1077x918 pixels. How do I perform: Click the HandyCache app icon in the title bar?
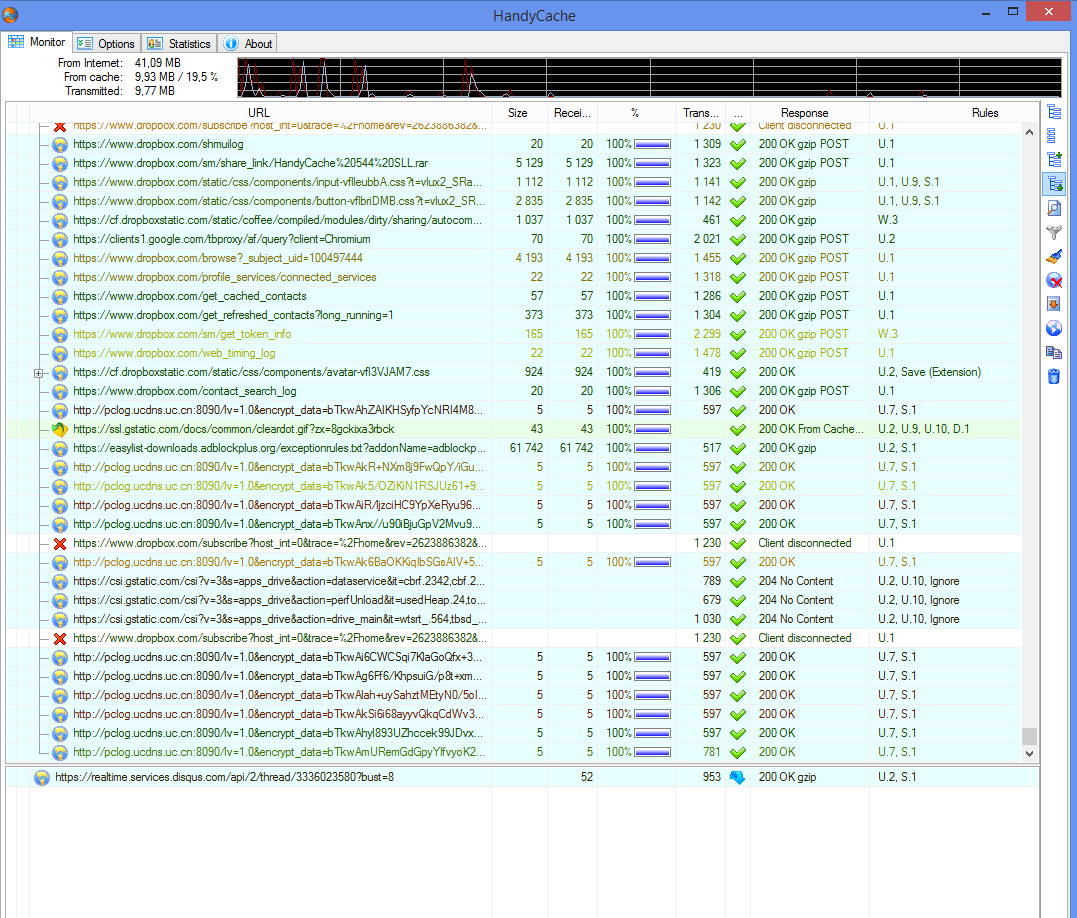[x=10, y=14]
